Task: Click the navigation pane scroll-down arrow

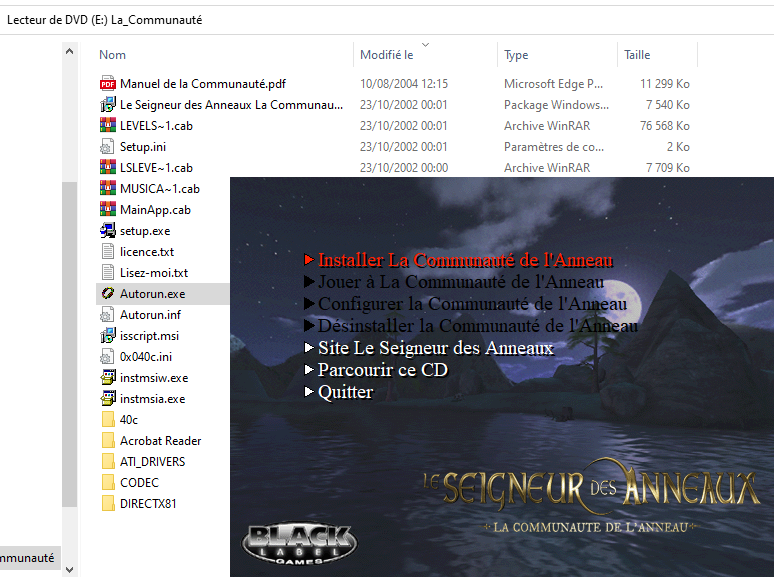Action: (x=70, y=570)
